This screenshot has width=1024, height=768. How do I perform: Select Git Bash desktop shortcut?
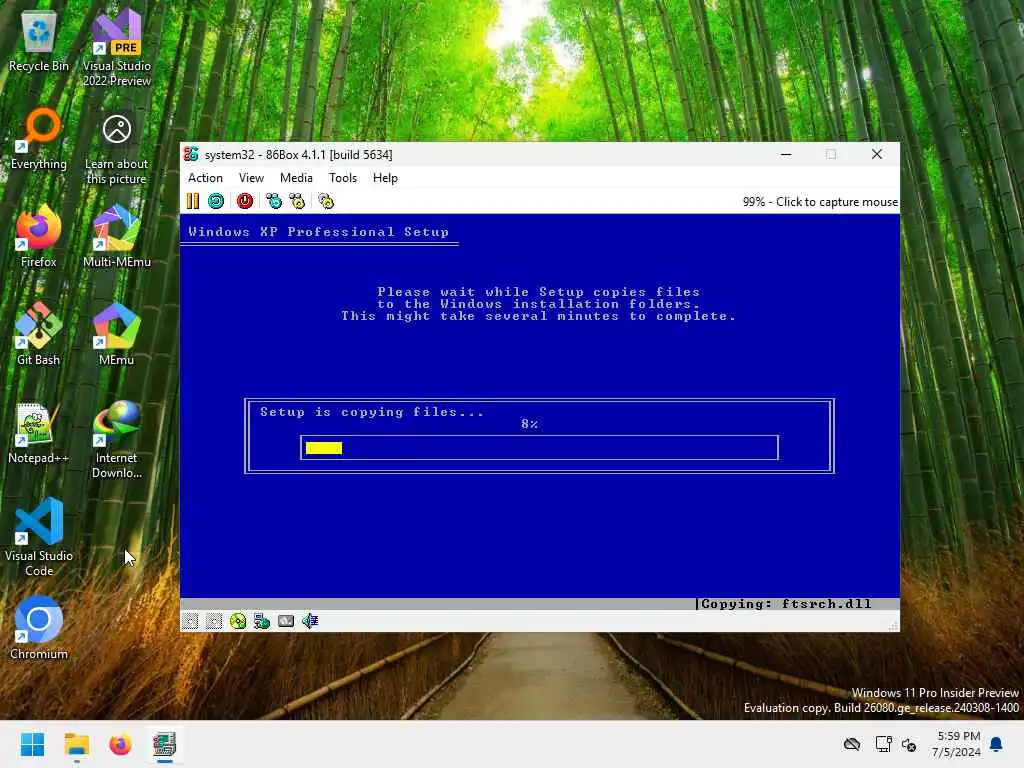click(39, 335)
